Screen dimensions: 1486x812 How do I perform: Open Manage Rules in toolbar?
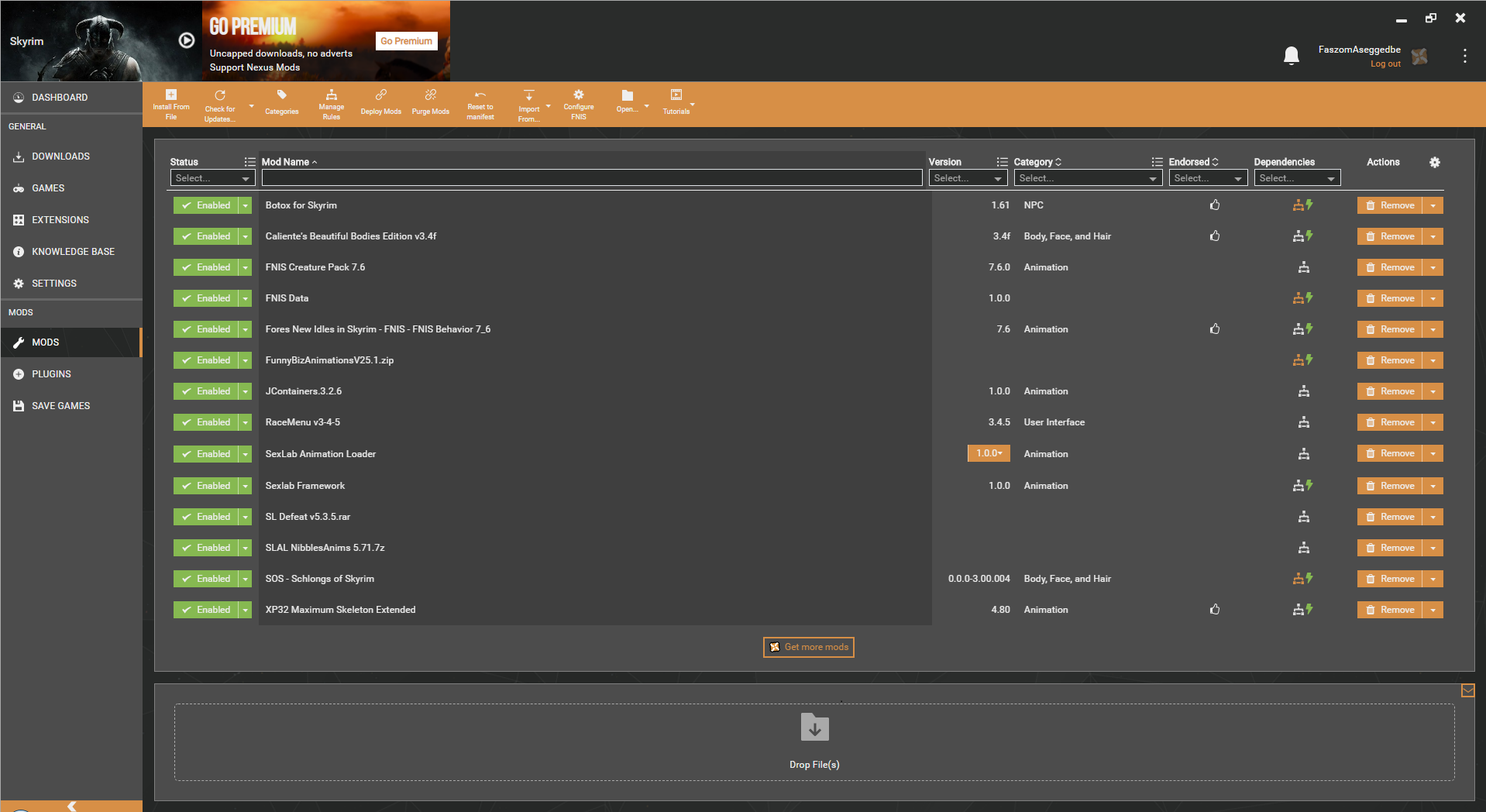332,105
